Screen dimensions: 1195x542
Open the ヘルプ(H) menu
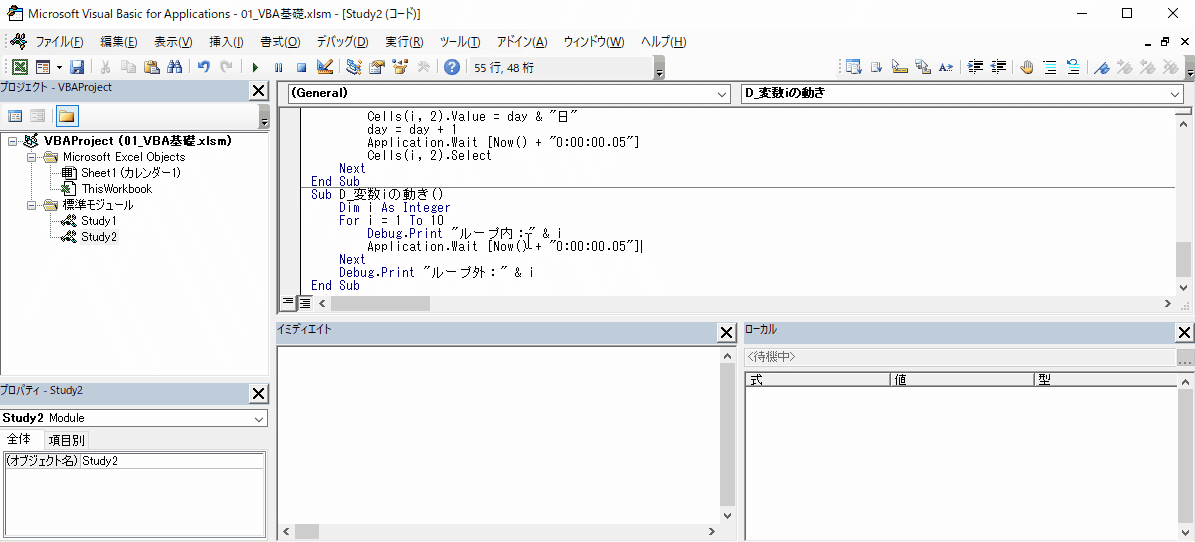click(x=663, y=42)
